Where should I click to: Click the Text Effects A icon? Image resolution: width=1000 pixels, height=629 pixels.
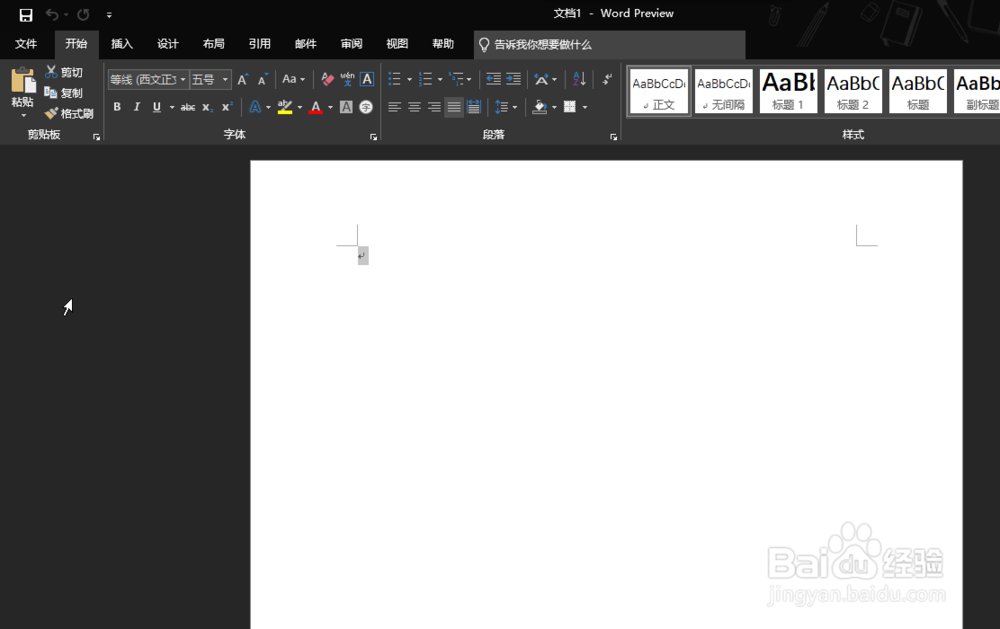tap(255, 107)
